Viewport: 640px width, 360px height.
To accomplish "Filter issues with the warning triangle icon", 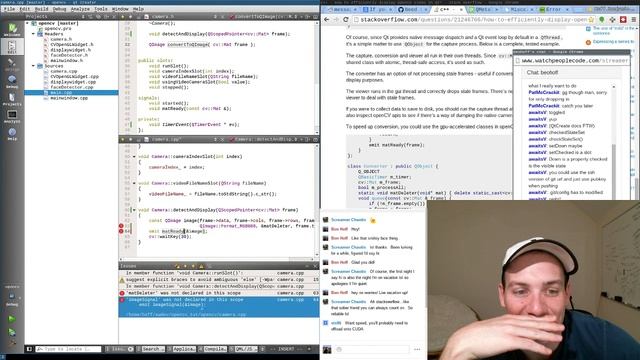I will pos(201,266).
